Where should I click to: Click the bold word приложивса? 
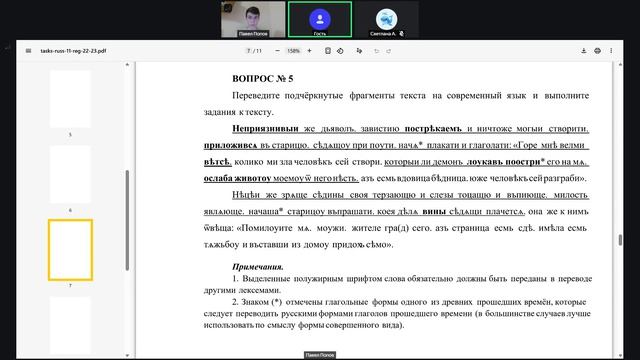pos(231,145)
